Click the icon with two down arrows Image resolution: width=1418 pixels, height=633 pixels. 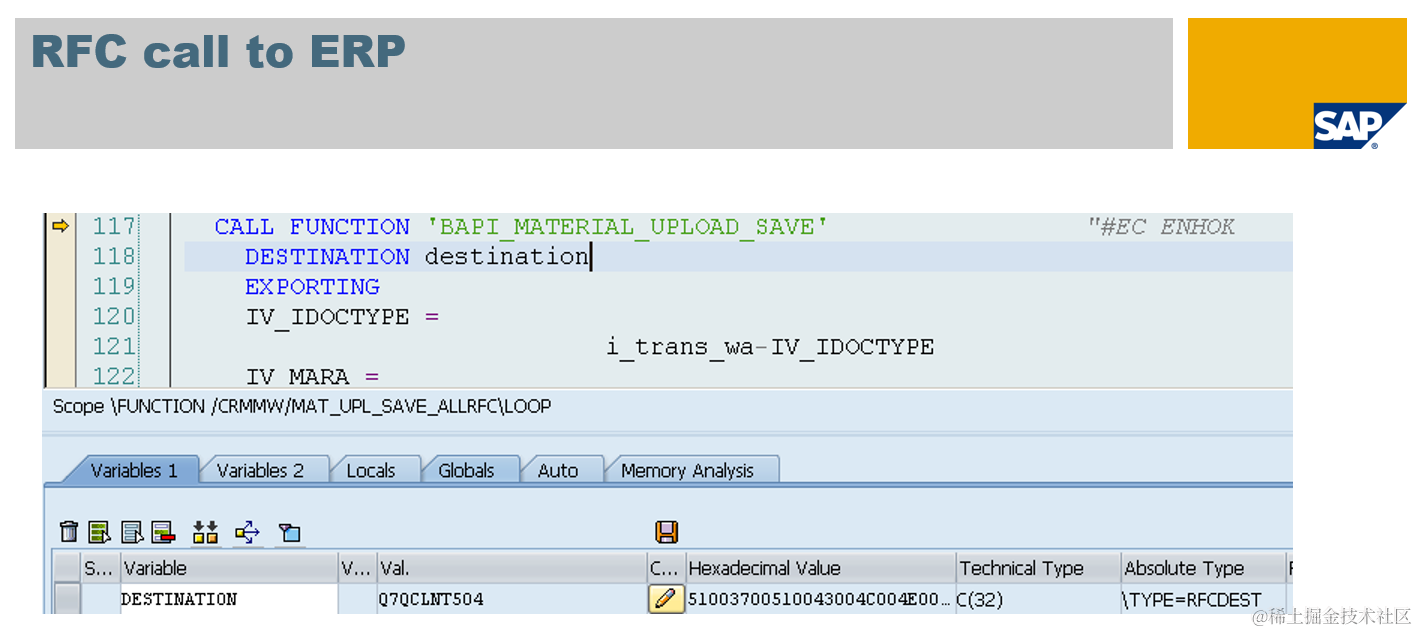coord(206,532)
